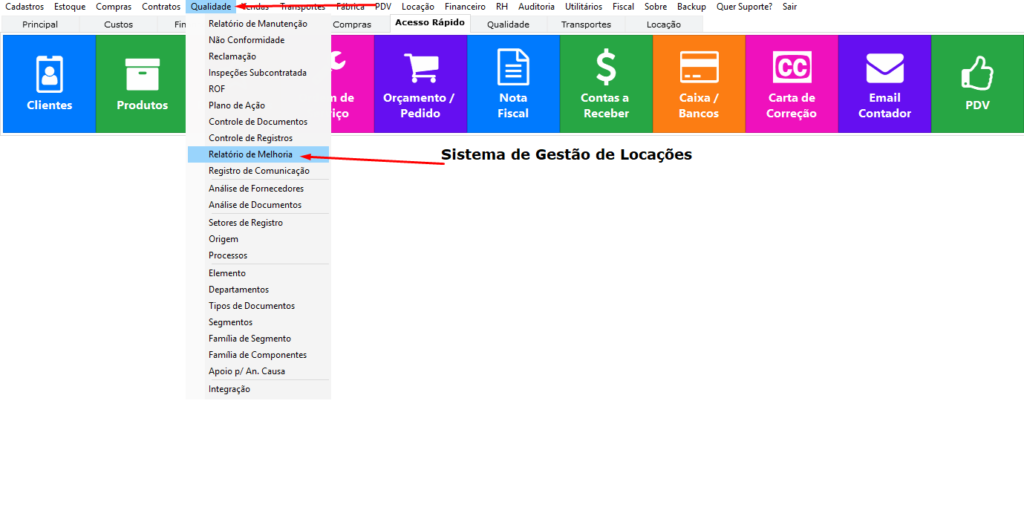Click the Caixa / Bancos card icon

pyautogui.click(x=698, y=67)
